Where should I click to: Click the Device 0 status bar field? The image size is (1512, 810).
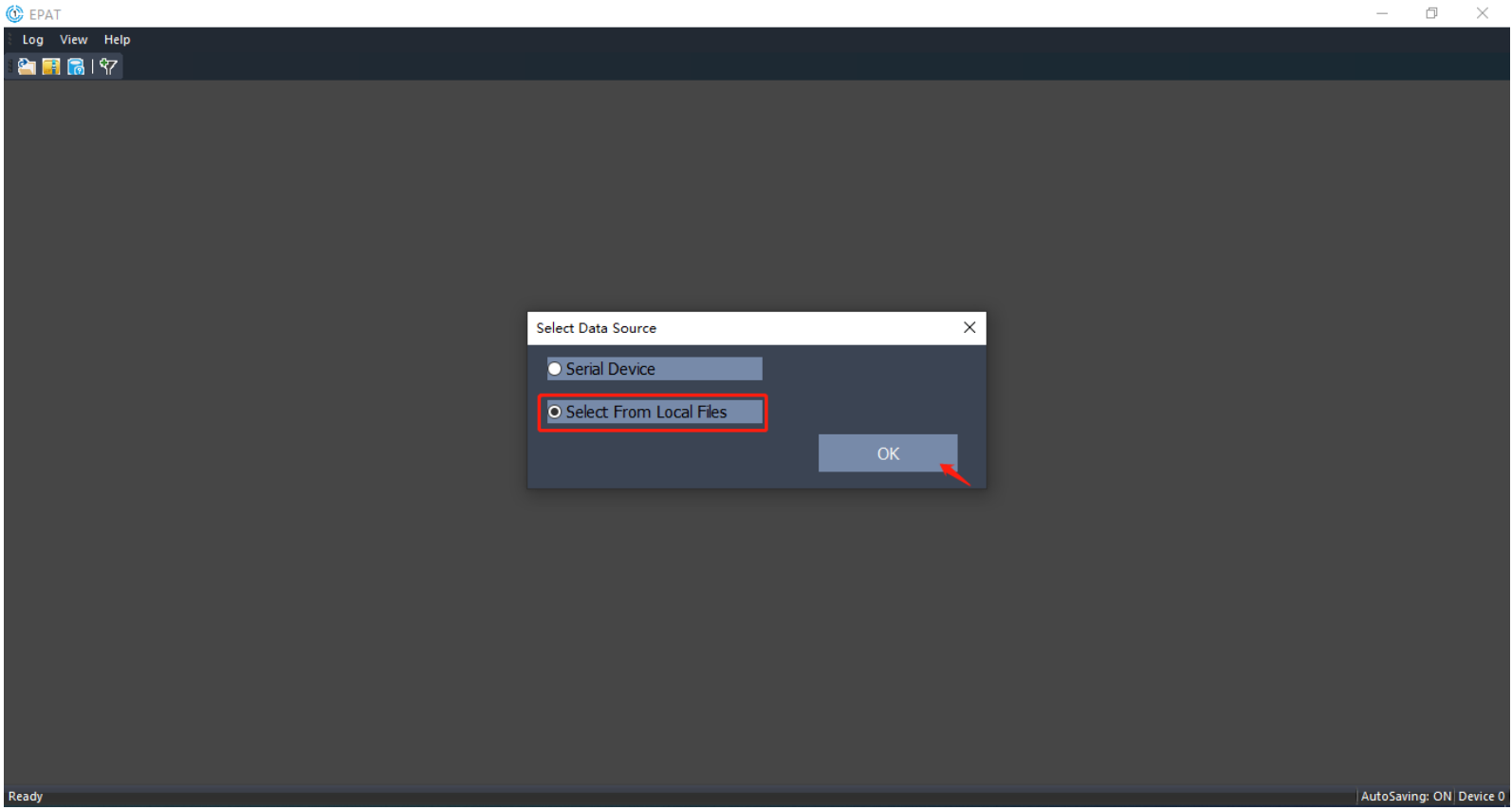(x=1481, y=797)
